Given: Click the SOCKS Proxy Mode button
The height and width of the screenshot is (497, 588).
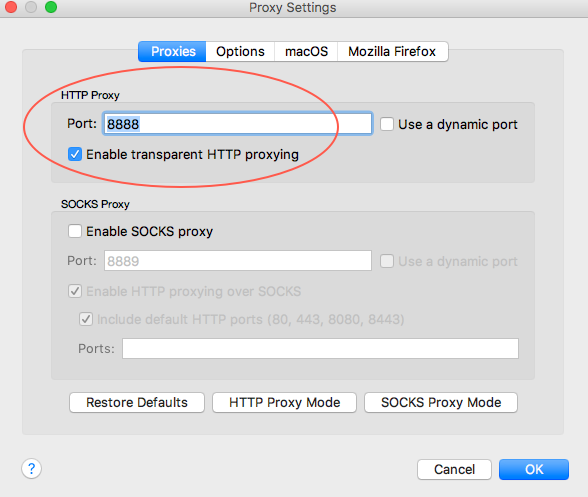Looking at the screenshot, I should click(441, 402).
